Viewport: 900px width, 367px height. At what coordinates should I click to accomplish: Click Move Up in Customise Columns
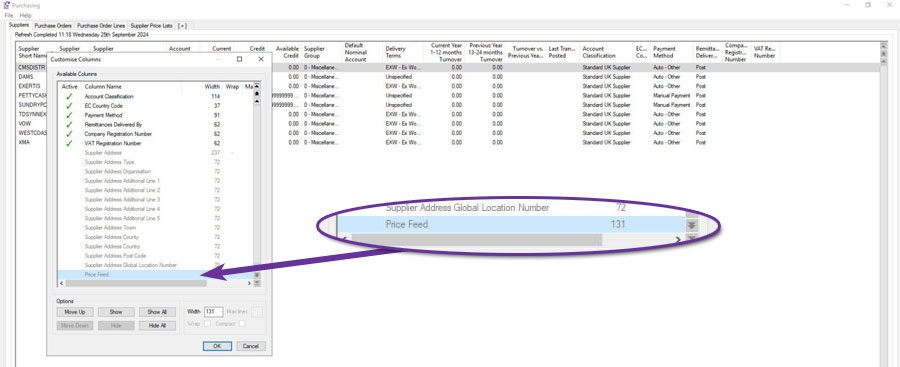click(75, 312)
